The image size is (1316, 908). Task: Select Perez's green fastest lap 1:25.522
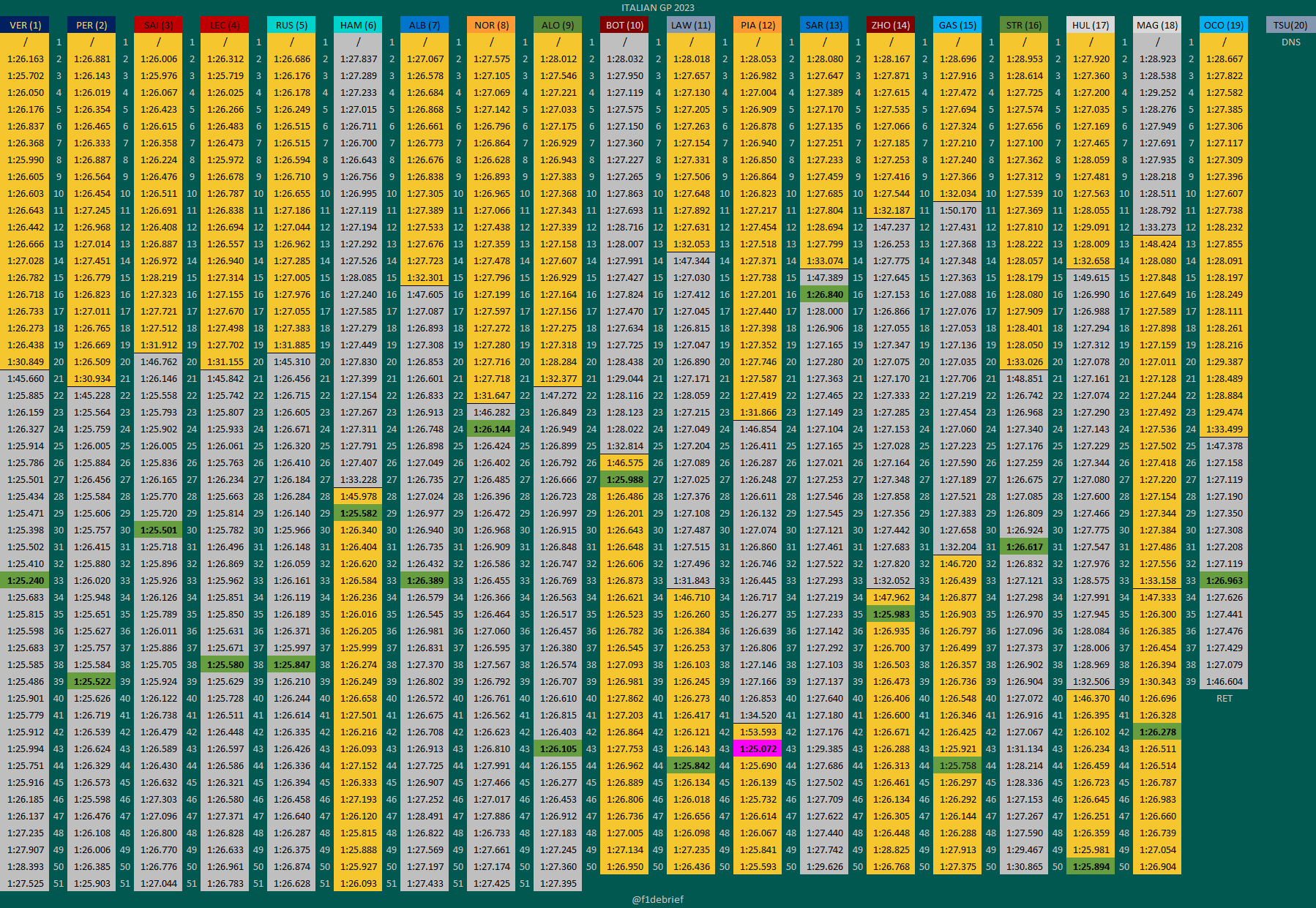tap(92, 681)
